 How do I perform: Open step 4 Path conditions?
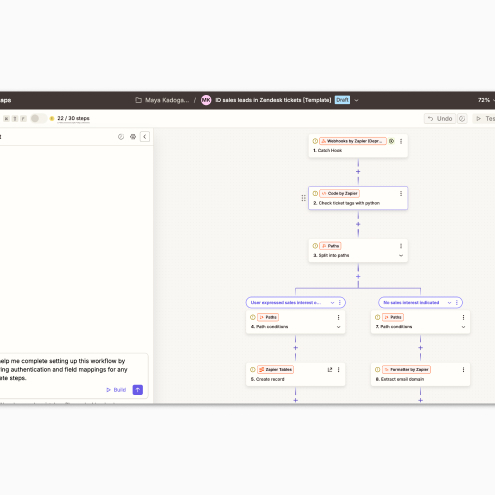(x=295, y=322)
